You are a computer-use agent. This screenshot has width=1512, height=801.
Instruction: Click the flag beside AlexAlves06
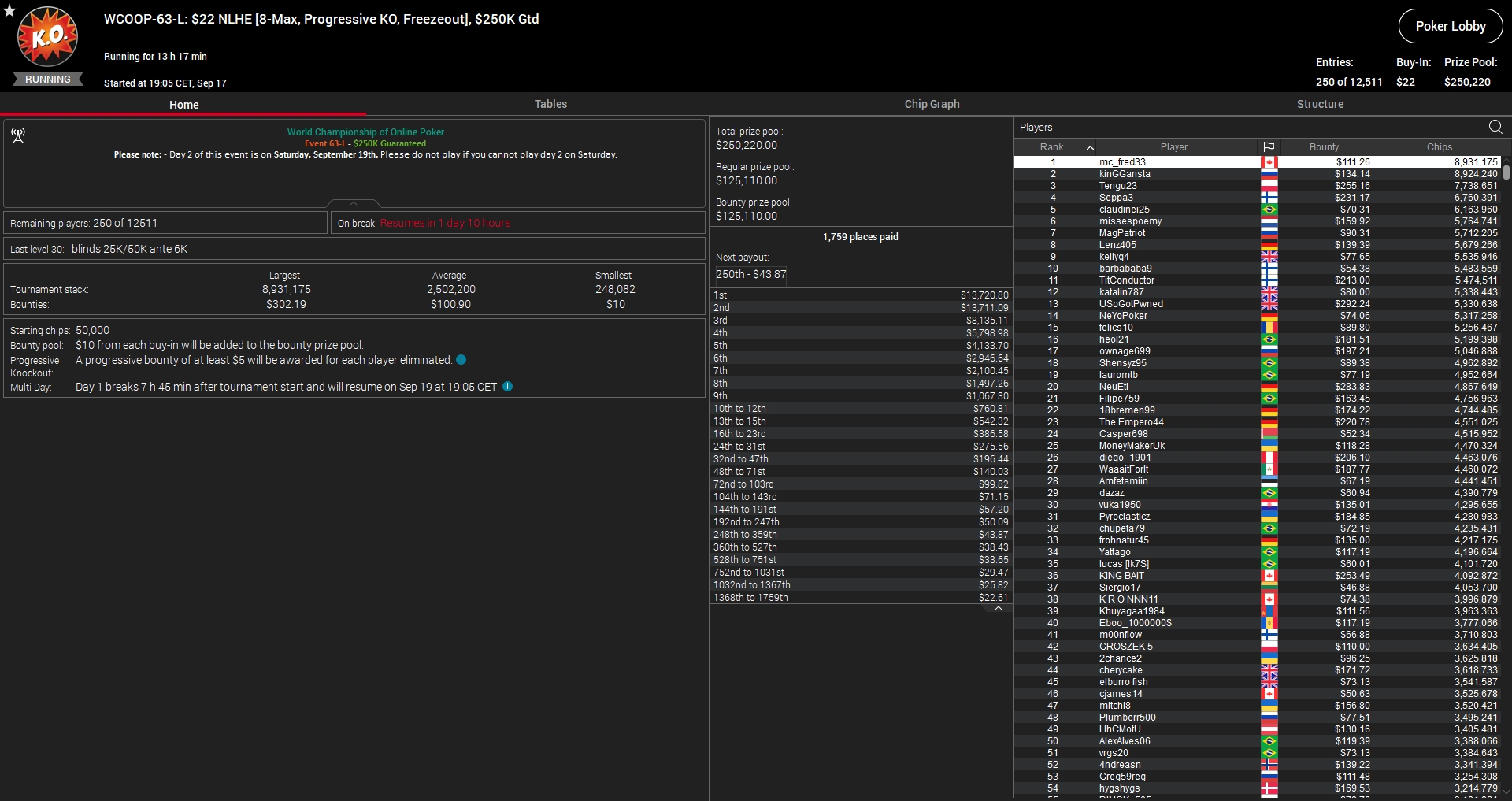point(1269,741)
